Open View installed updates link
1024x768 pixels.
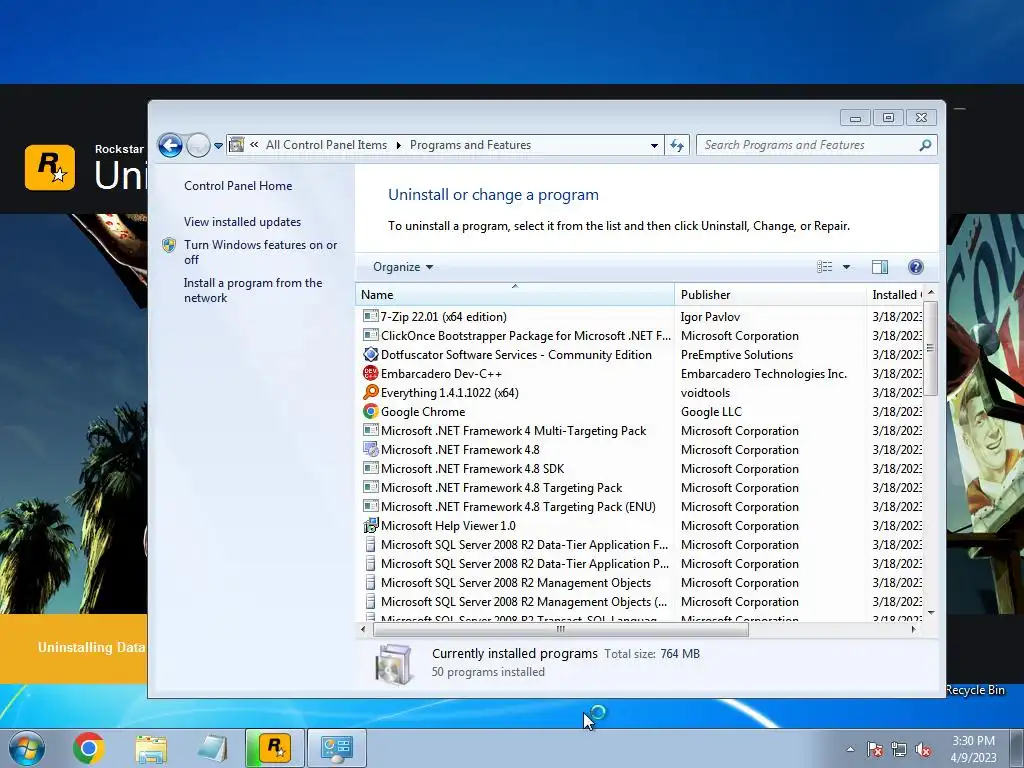tap(242, 221)
